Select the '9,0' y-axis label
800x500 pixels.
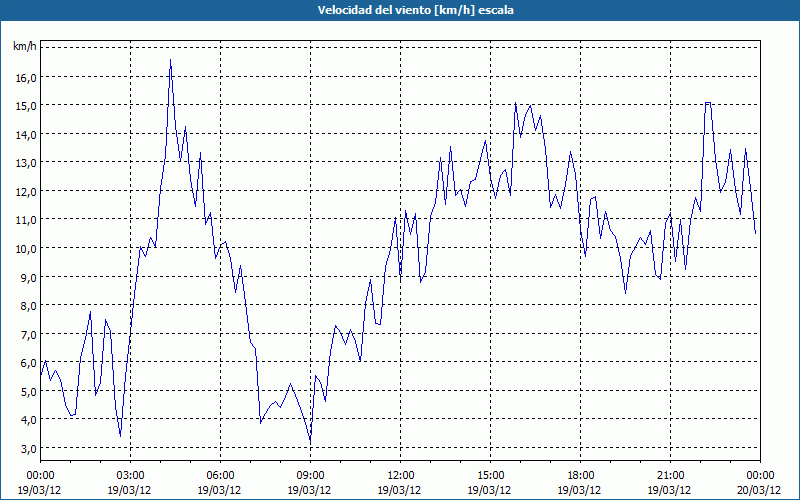click(x=28, y=277)
